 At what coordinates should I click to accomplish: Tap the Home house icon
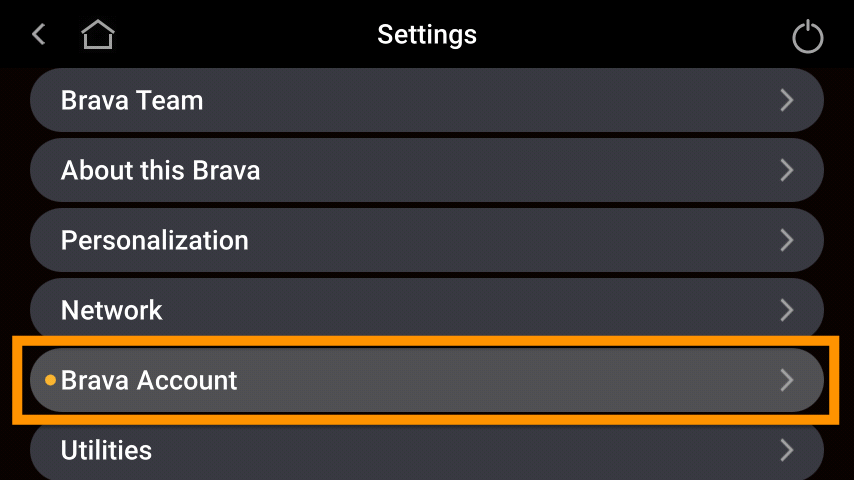(x=97, y=34)
